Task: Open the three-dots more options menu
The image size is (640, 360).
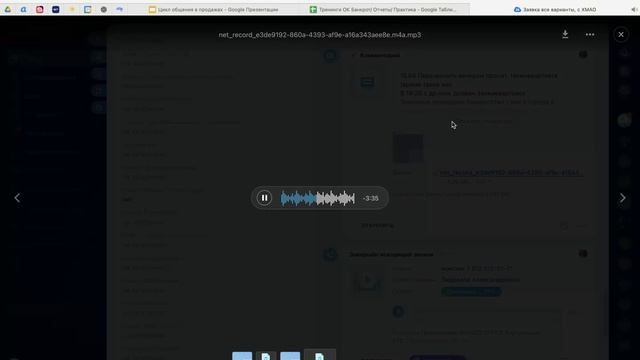Action: [590, 35]
